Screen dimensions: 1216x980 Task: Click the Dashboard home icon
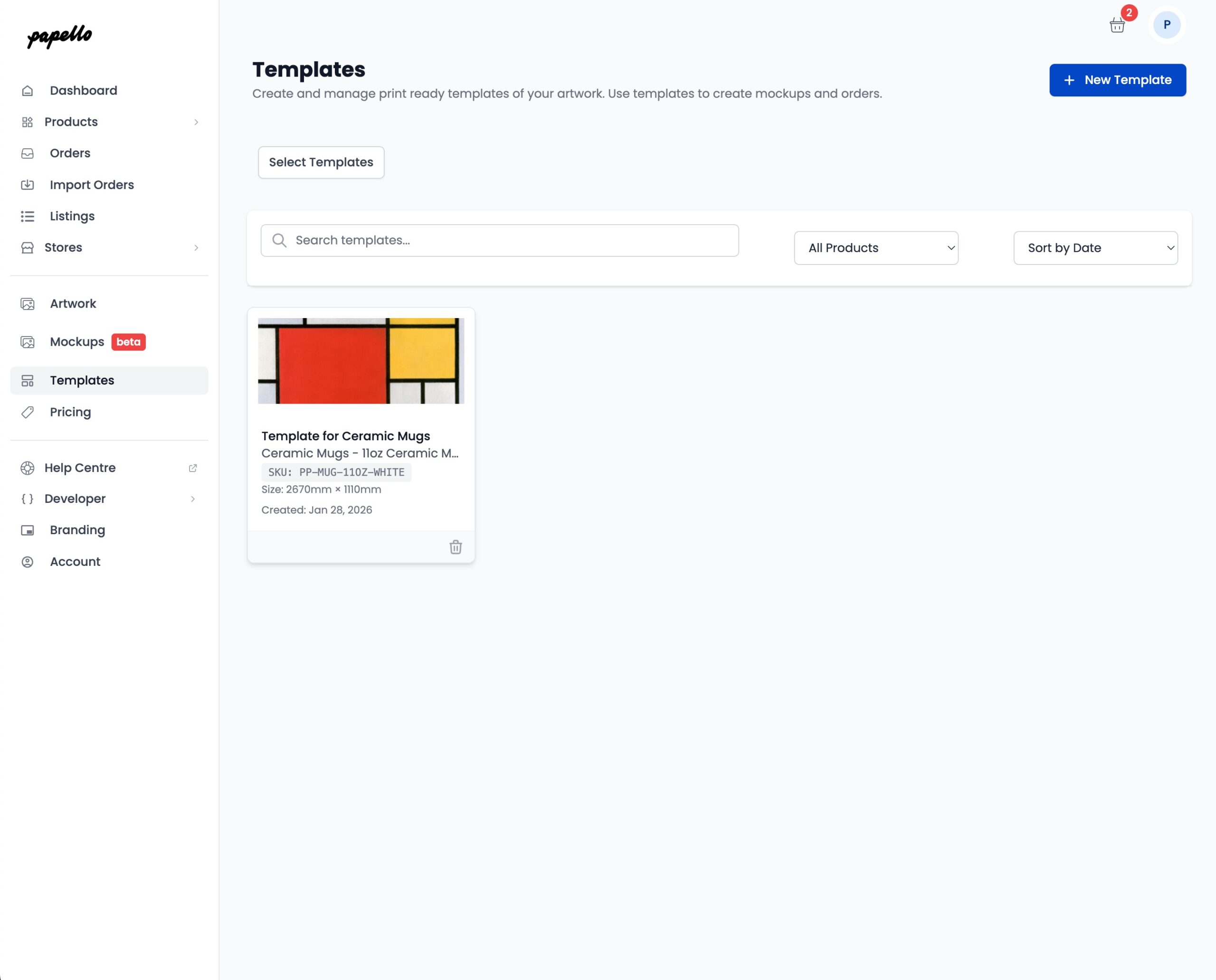pos(27,91)
